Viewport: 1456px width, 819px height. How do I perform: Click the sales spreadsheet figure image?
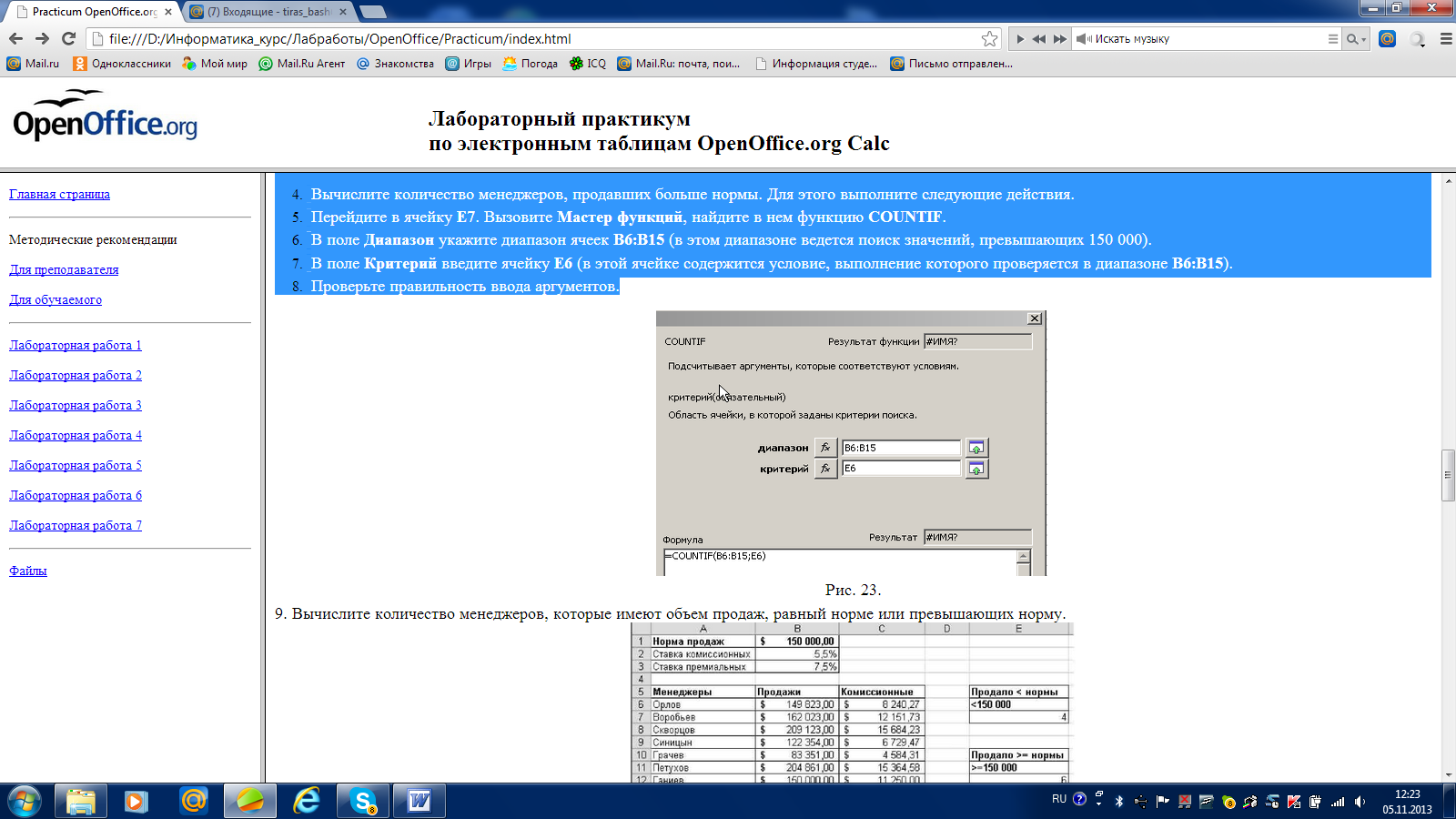tap(852, 703)
